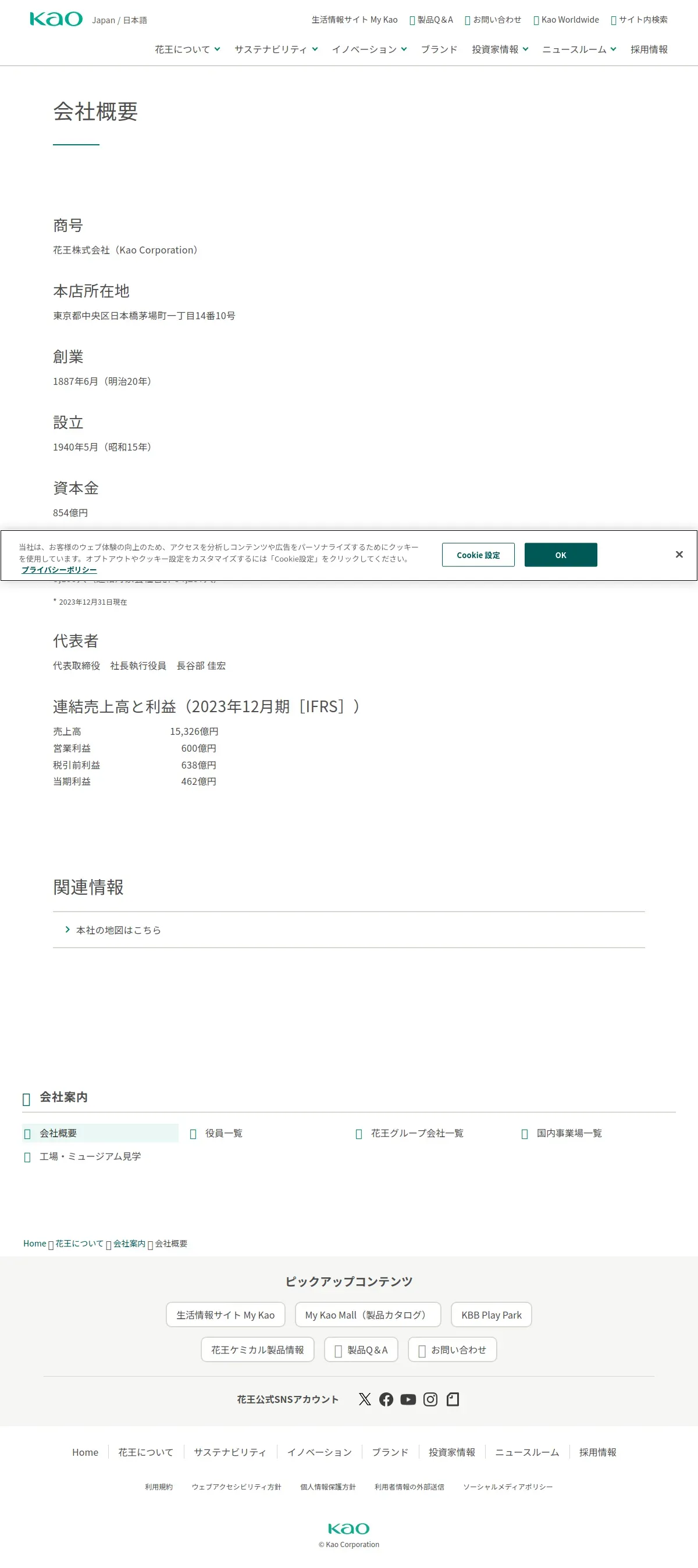Go to 会社案内 in the breadcrumb

129,1243
